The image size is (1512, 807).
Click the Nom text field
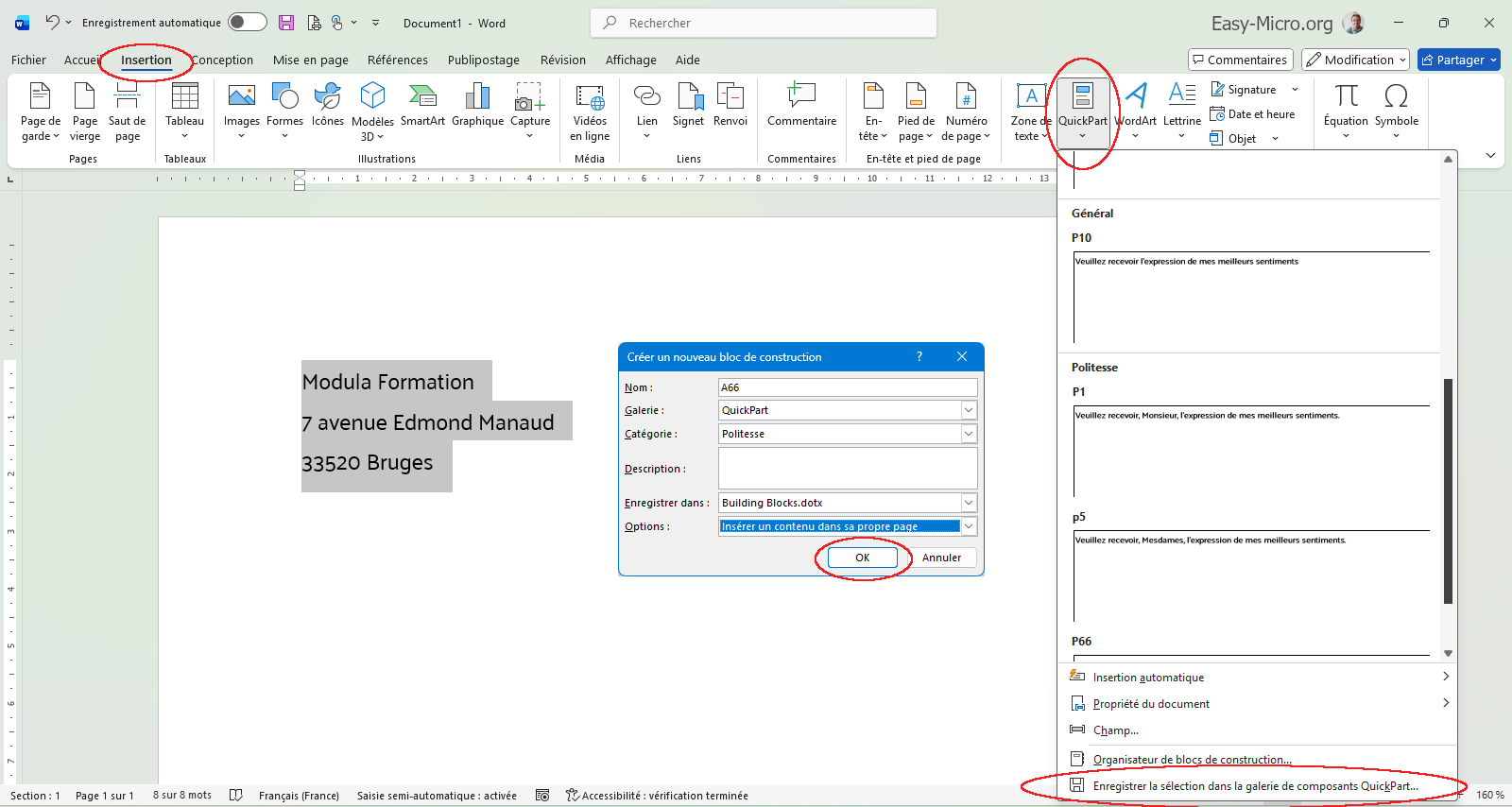tap(847, 387)
